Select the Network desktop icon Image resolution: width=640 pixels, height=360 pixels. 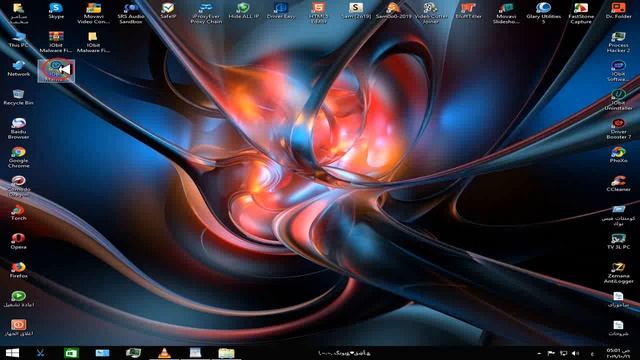(18, 69)
